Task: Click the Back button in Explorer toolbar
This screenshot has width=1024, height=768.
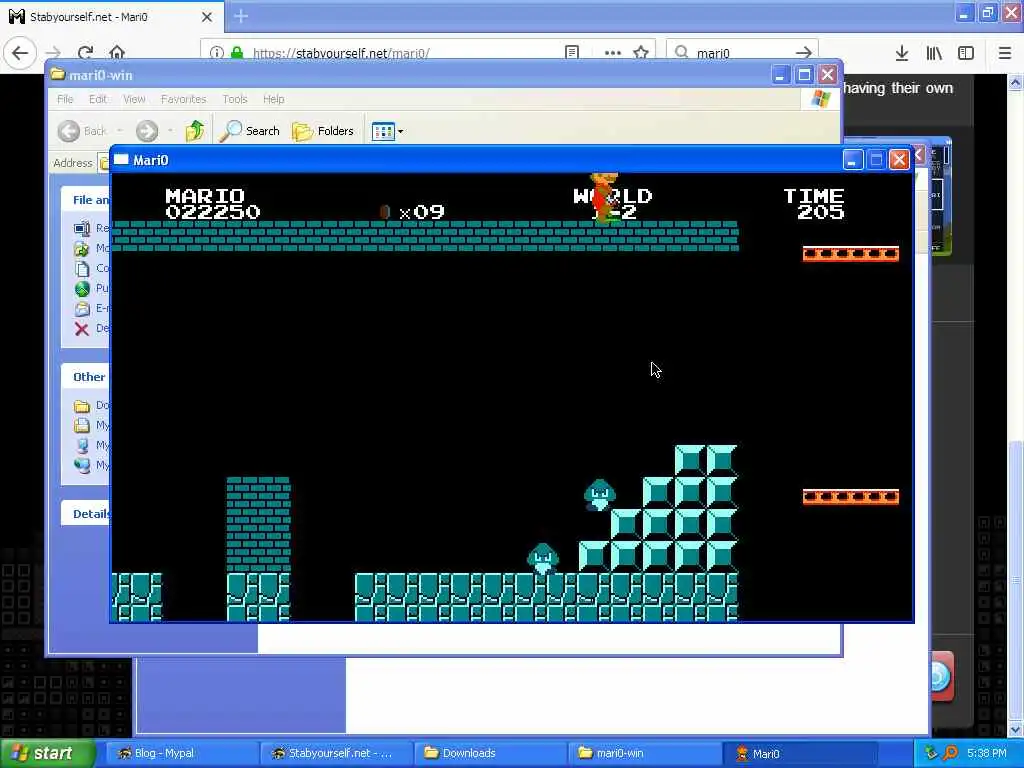Action: (82, 131)
